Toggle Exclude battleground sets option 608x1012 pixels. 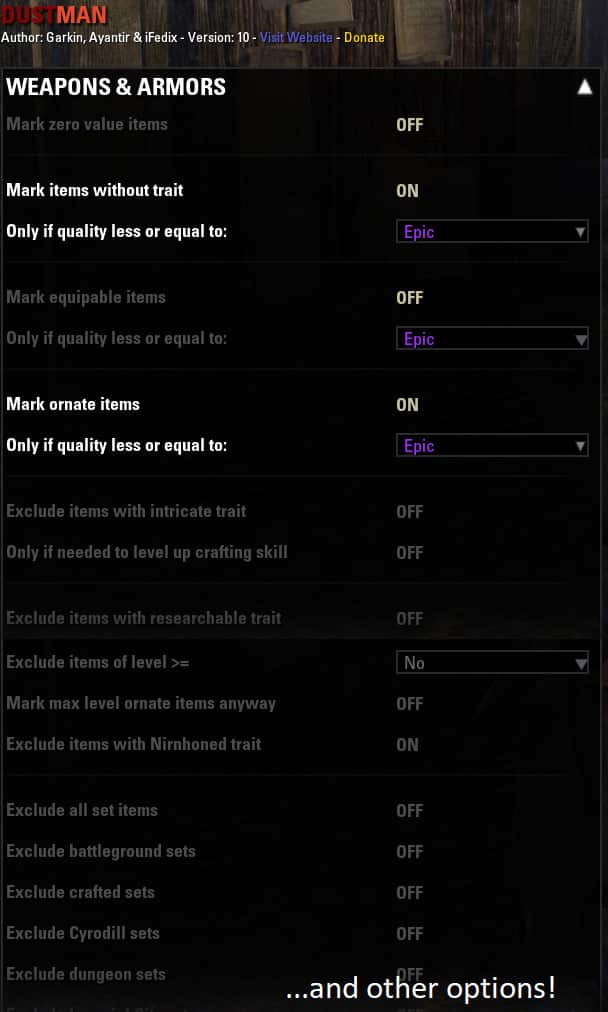tap(409, 852)
